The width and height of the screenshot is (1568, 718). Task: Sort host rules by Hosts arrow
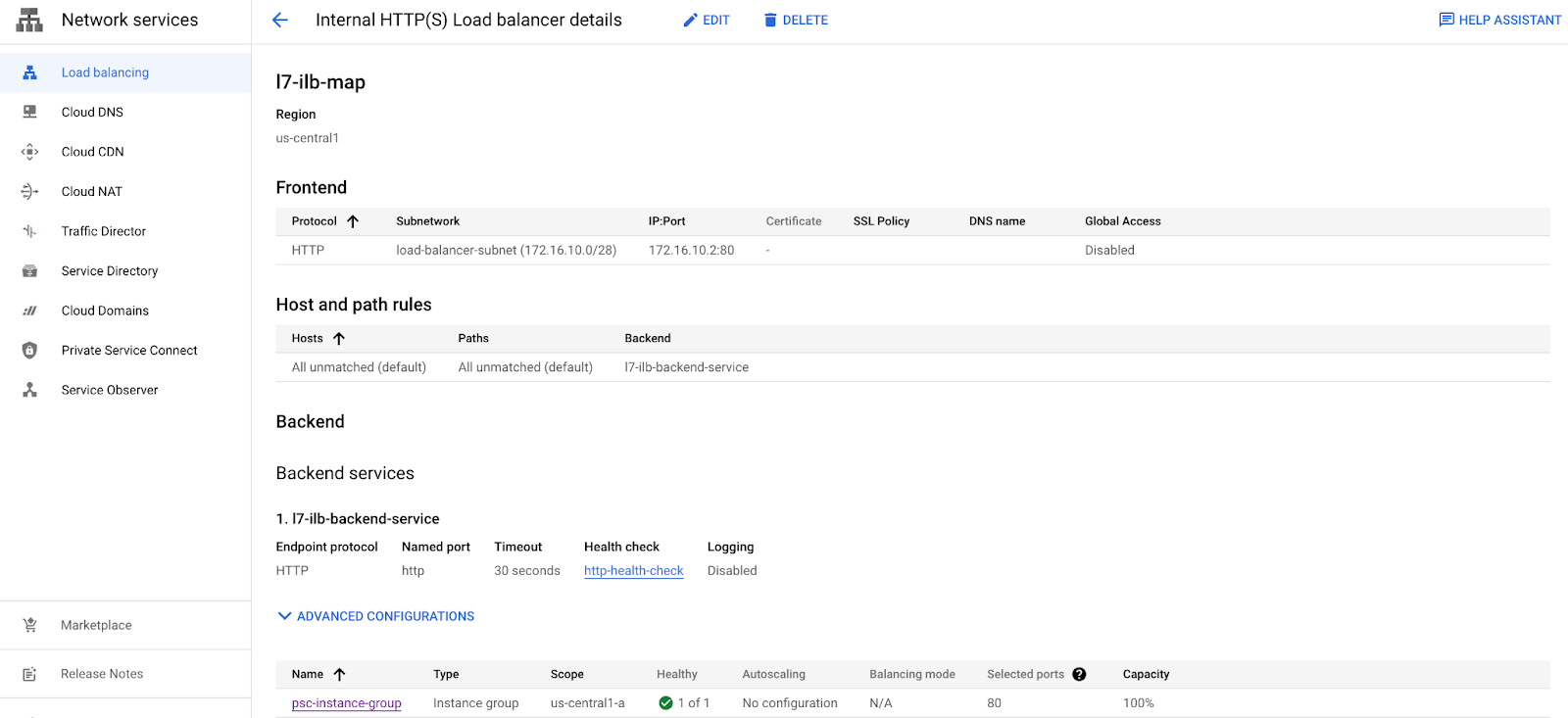(339, 339)
